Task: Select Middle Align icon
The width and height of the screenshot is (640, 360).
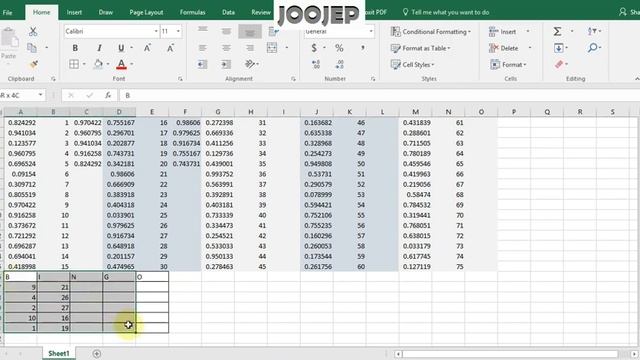Action: coord(226,31)
